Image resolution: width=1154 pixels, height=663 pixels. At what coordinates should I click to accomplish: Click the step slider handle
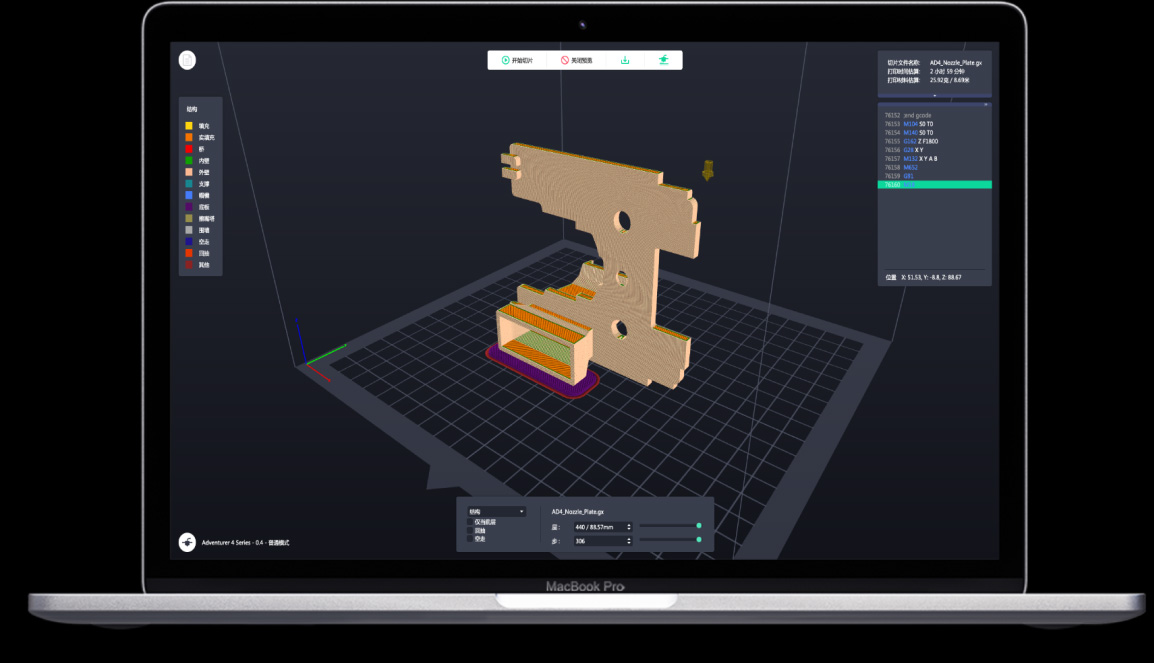699,540
